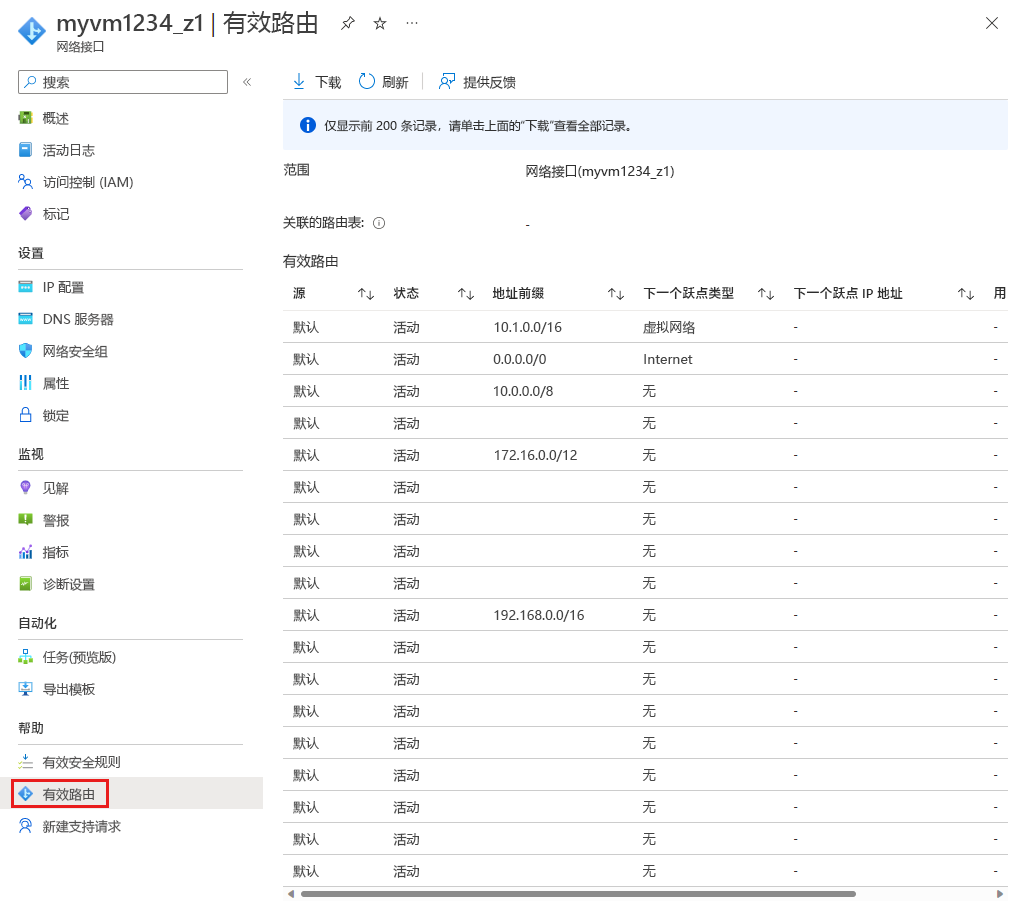Sort by 下一个跃点 IP 地址 column arrows
This screenshot has width=1026, height=913.
tap(966, 294)
